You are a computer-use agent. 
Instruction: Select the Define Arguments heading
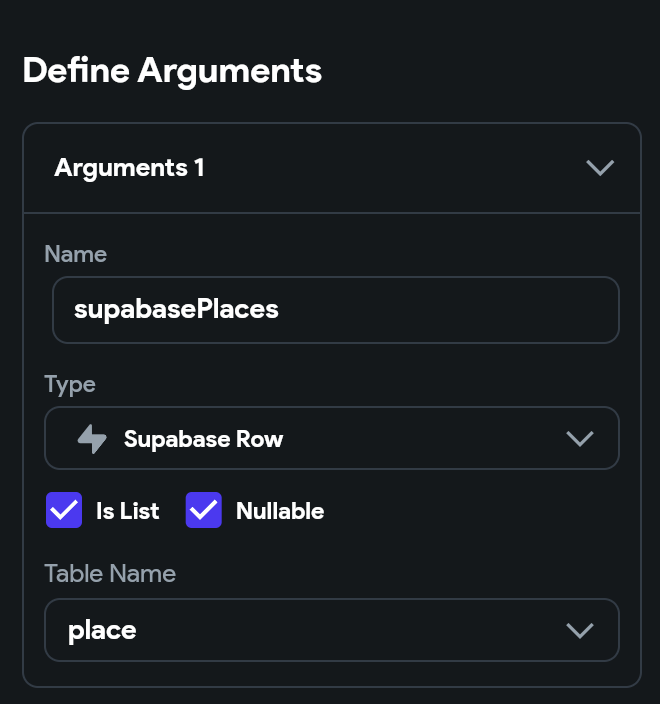pyautogui.click(x=172, y=71)
